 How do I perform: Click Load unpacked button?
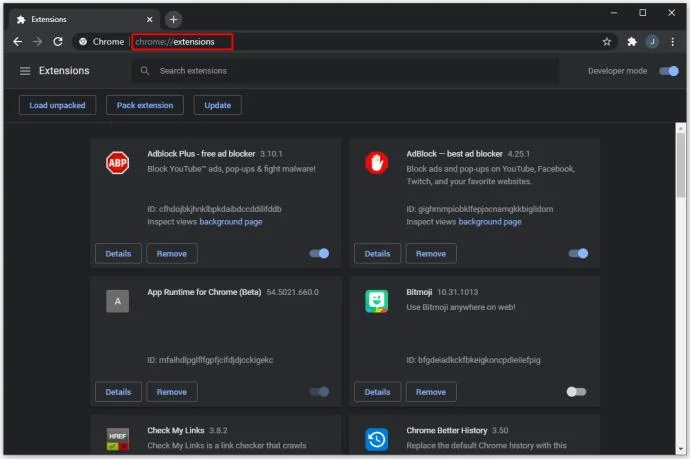coord(57,105)
